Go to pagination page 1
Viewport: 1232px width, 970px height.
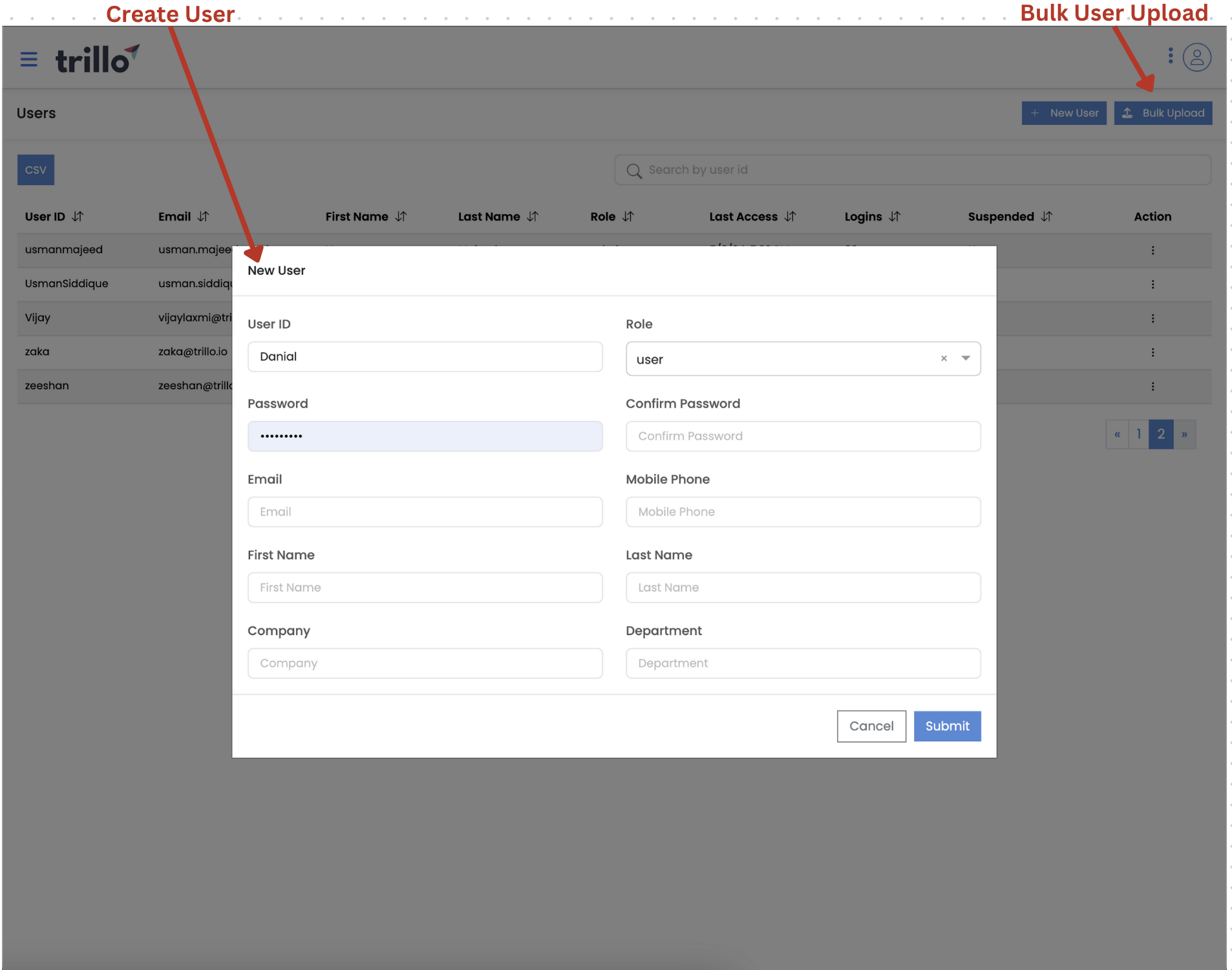pyautogui.click(x=1138, y=435)
